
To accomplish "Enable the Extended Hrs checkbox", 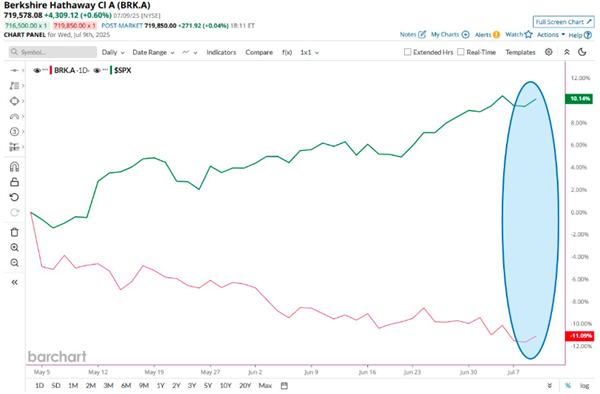I will [x=408, y=52].
